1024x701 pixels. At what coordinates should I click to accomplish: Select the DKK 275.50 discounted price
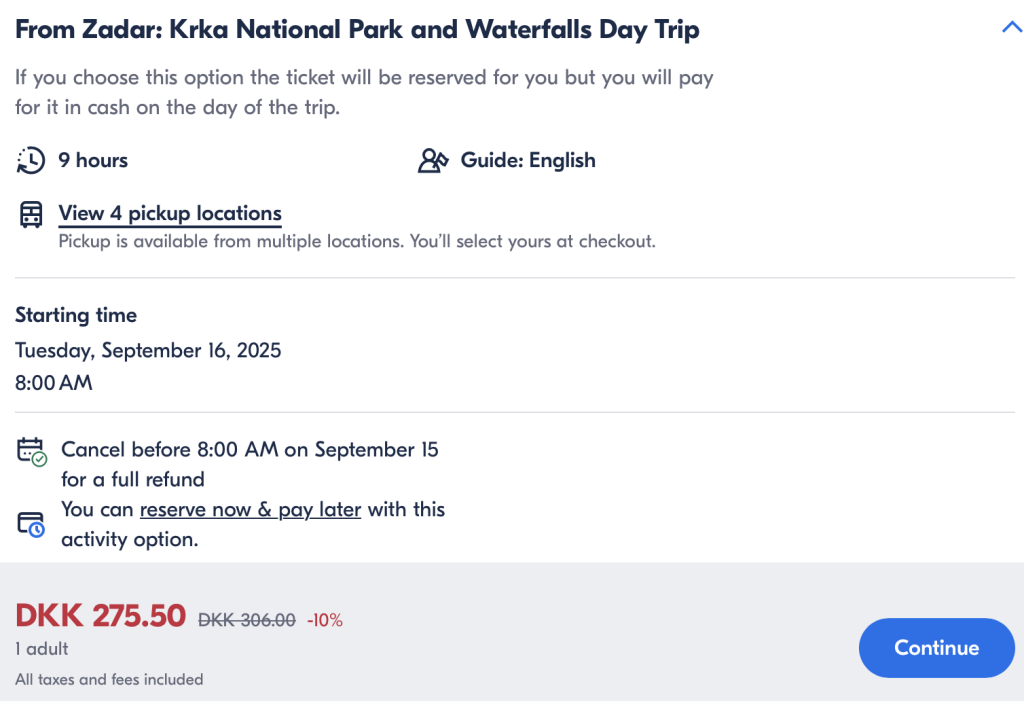pyautogui.click(x=101, y=615)
